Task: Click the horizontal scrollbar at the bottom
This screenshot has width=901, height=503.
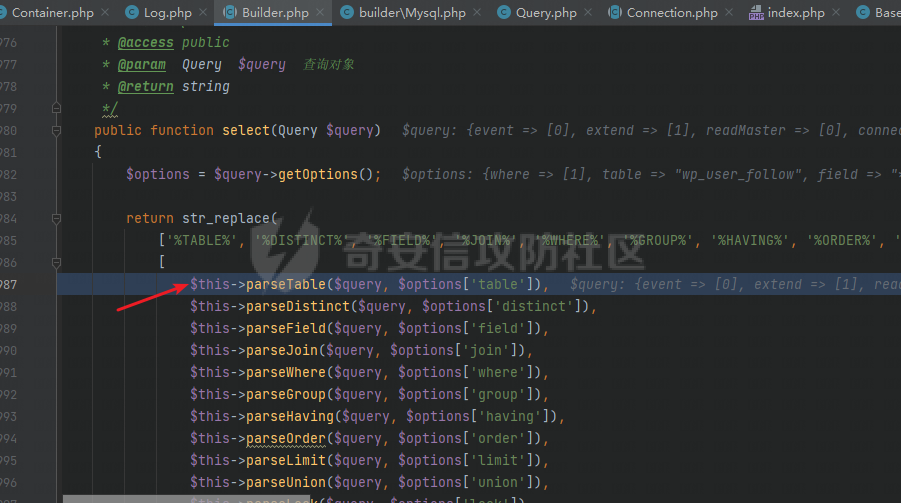Action: point(300,498)
